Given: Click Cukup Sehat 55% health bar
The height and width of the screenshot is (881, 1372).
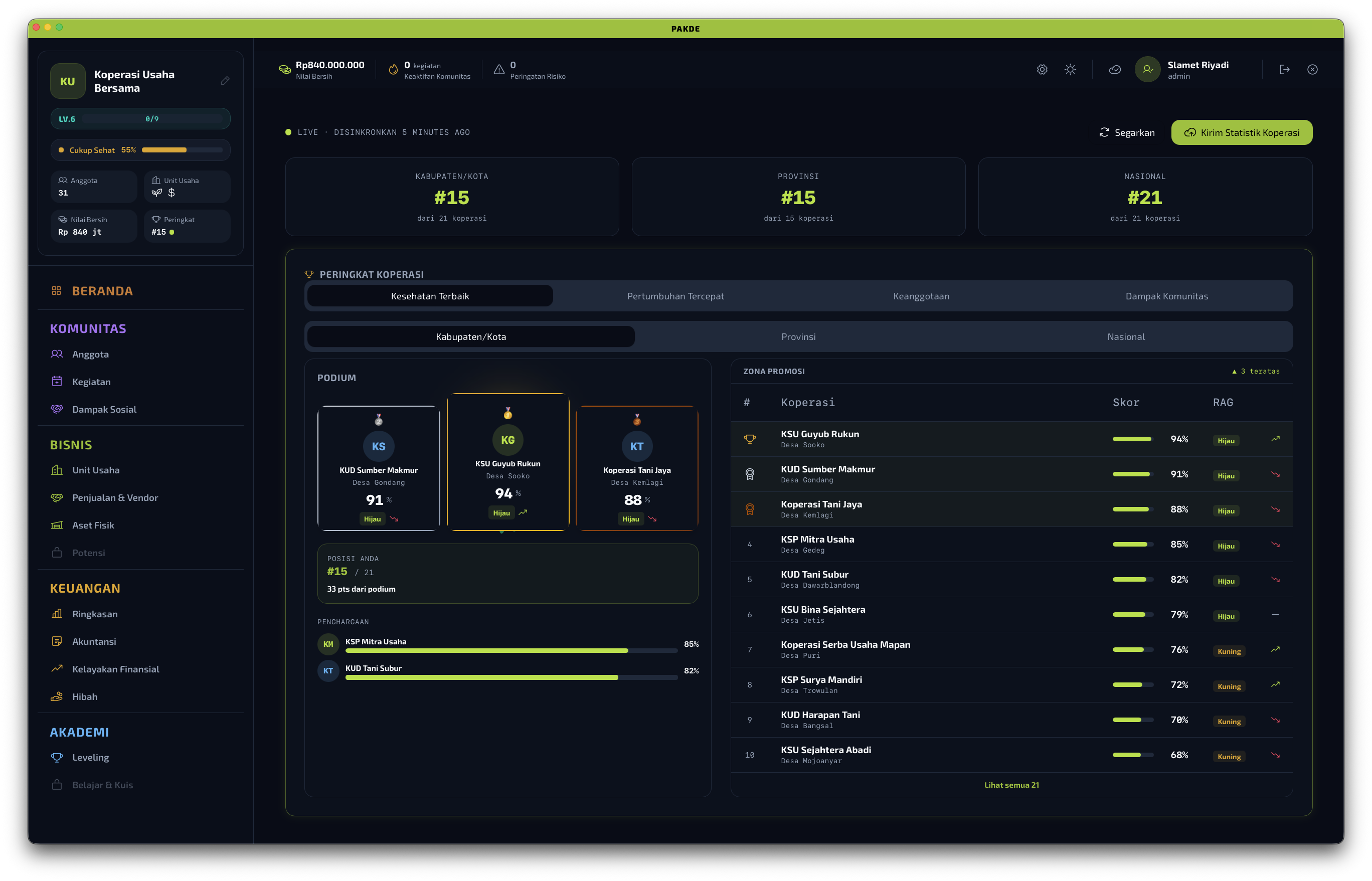Looking at the screenshot, I should coord(182,150).
